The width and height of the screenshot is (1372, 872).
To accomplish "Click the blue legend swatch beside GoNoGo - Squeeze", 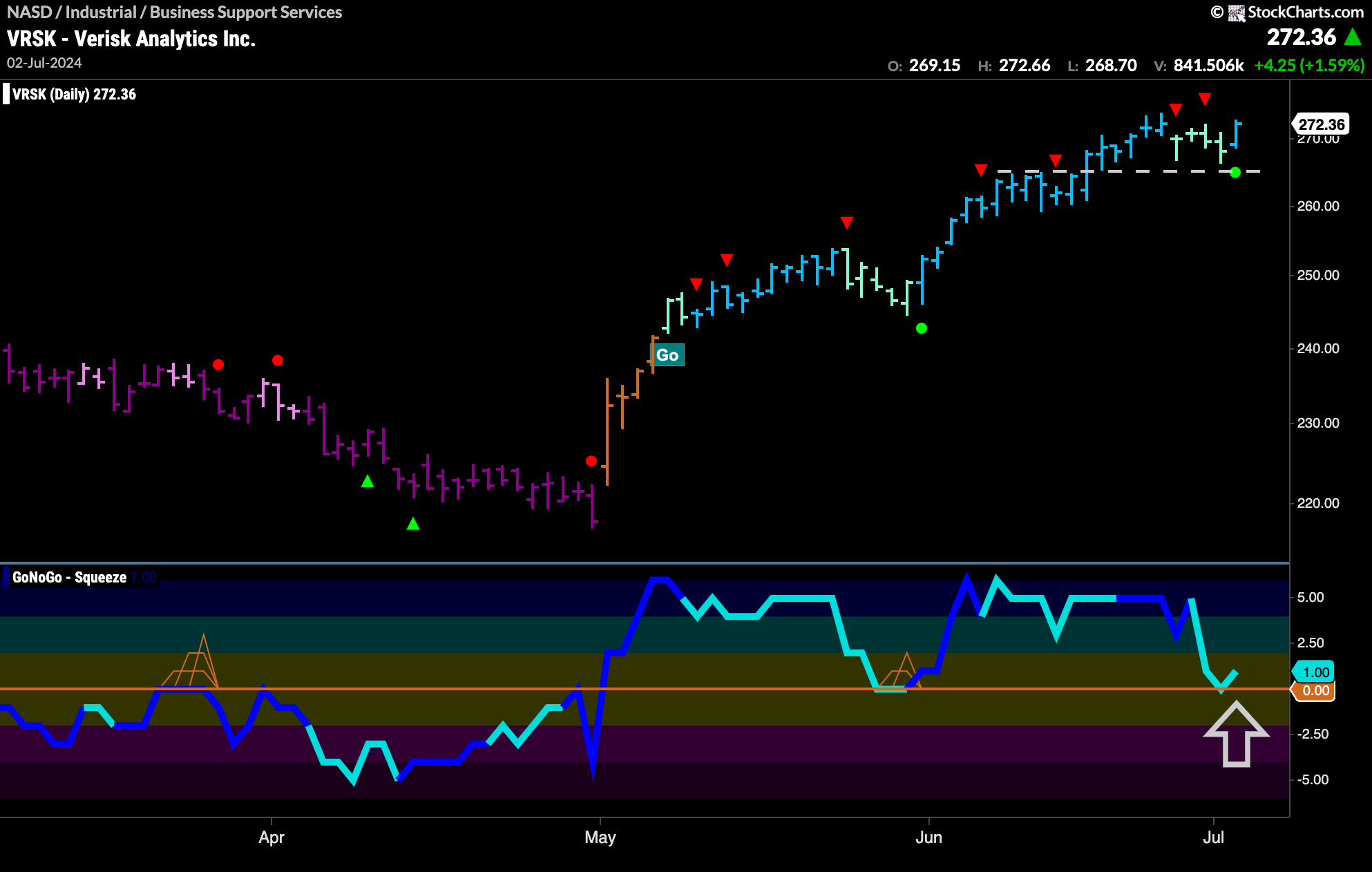I will 6,577.
